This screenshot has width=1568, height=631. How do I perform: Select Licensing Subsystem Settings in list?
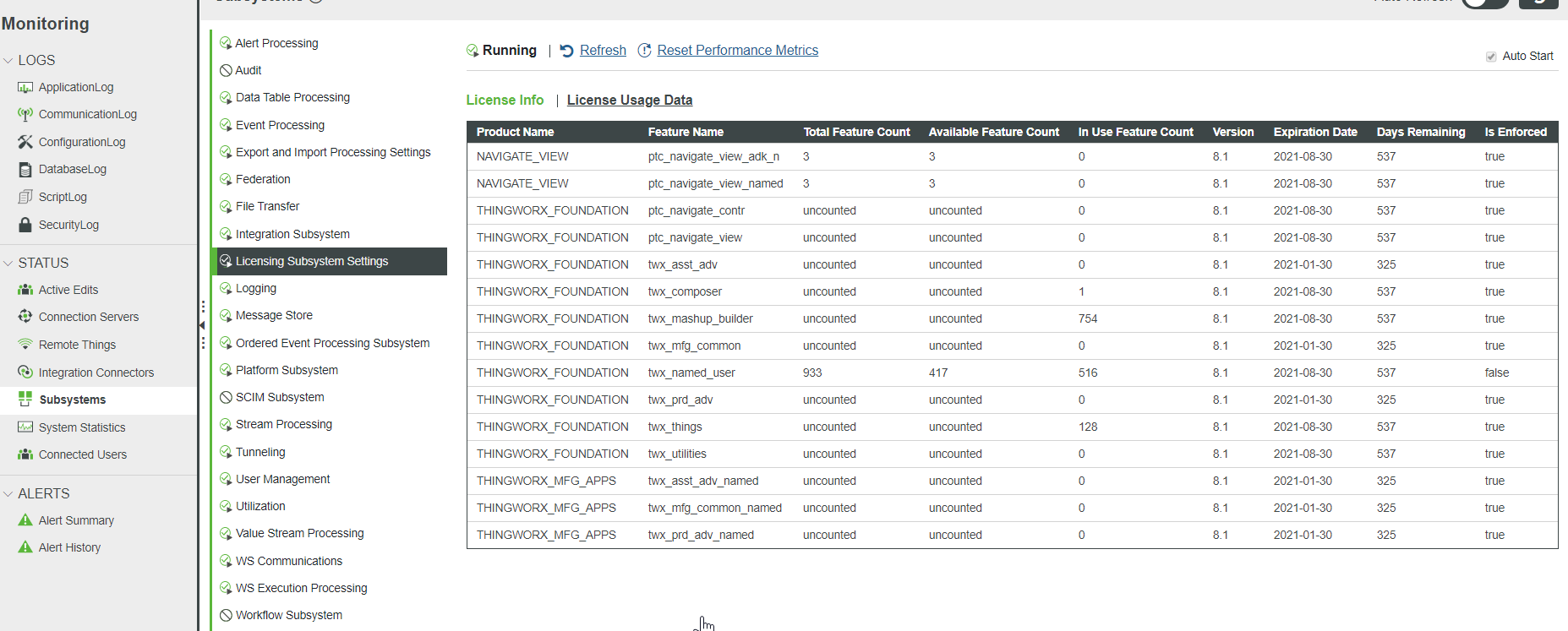click(x=330, y=261)
